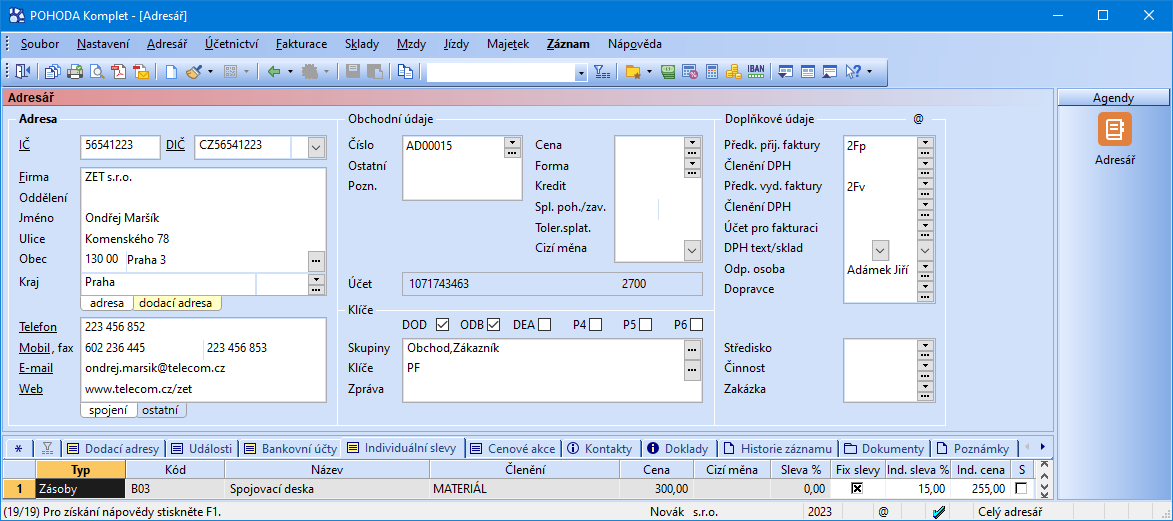Viewport: 1173px width, 521px height.
Task: Export to PDF toolbar icon
Action: (x=119, y=72)
